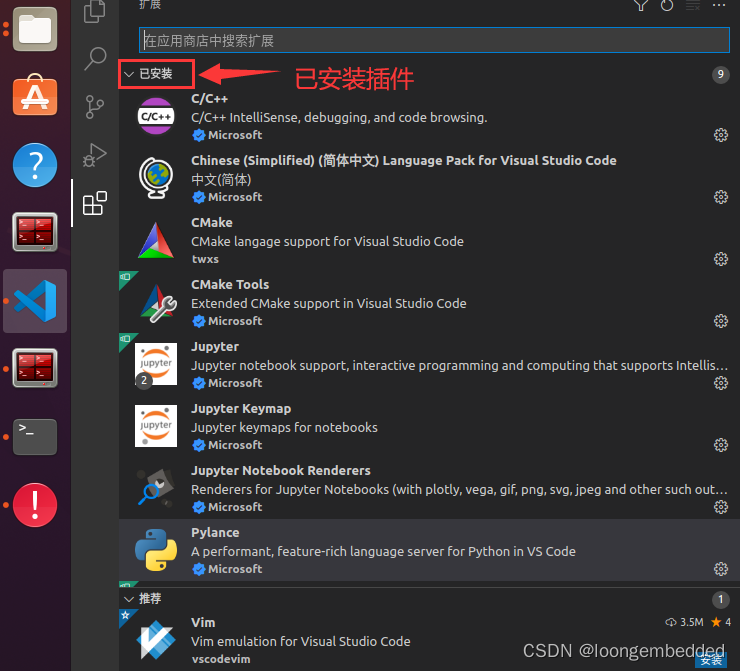Click the 'CMake langage support' description

click(328, 242)
